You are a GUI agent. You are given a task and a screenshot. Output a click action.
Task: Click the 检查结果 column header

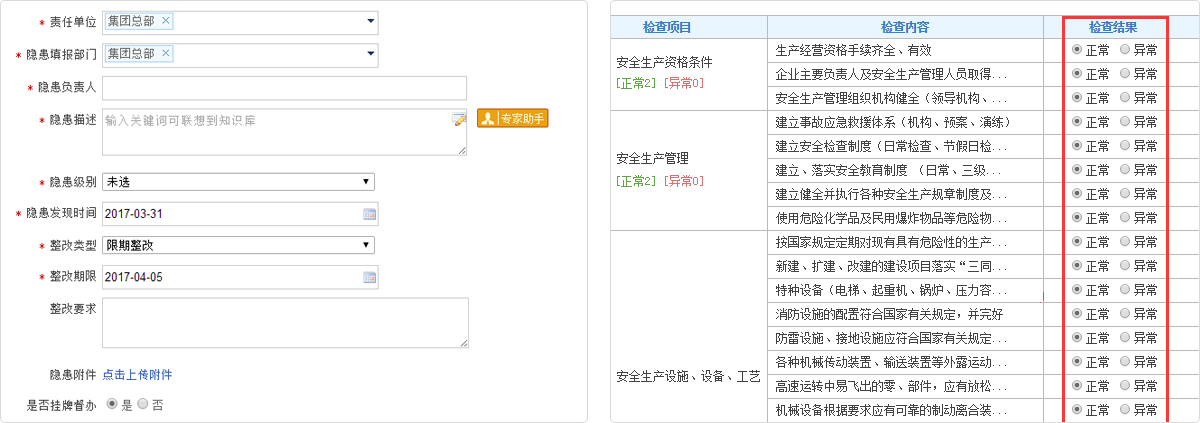click(1112, 27)
